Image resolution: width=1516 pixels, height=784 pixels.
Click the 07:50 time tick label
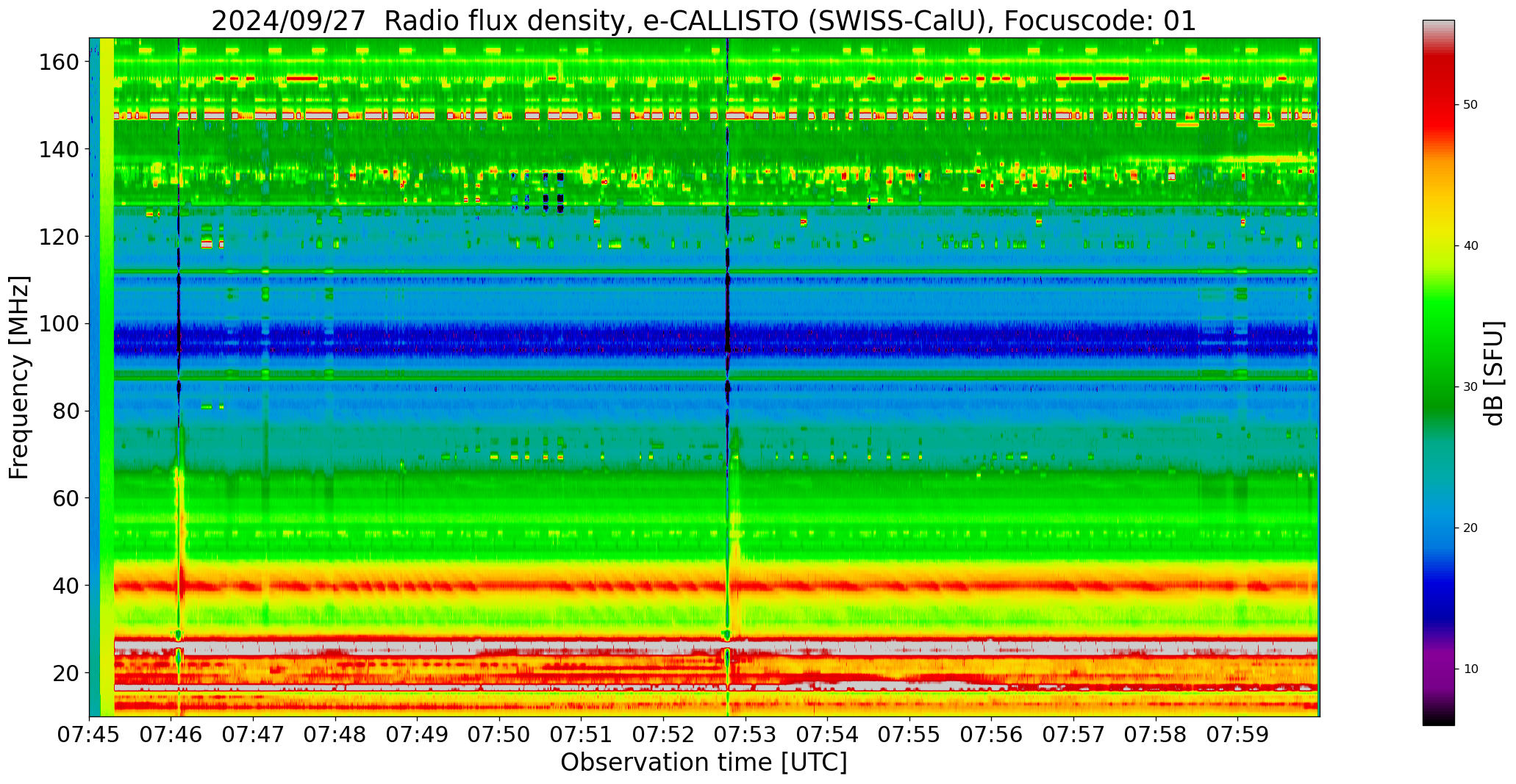(x=499, y=734)
